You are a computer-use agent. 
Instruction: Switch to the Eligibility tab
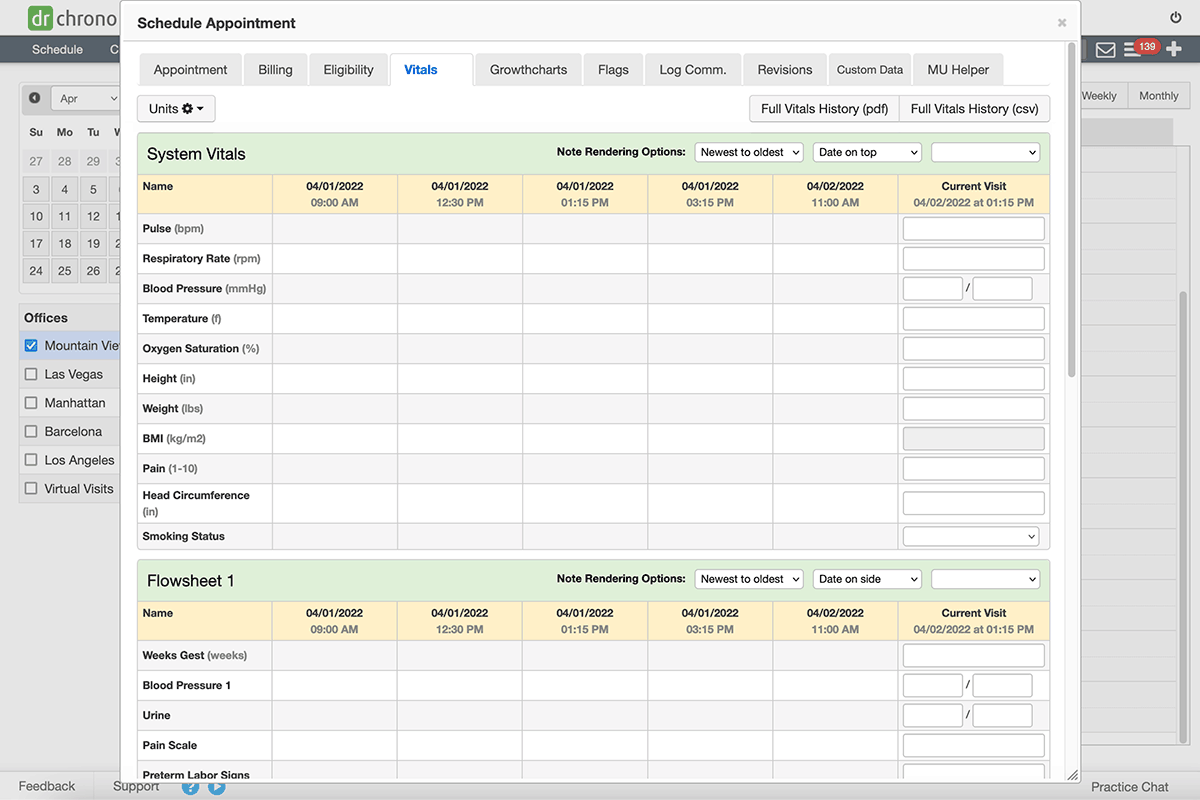[x=348, y=70]
